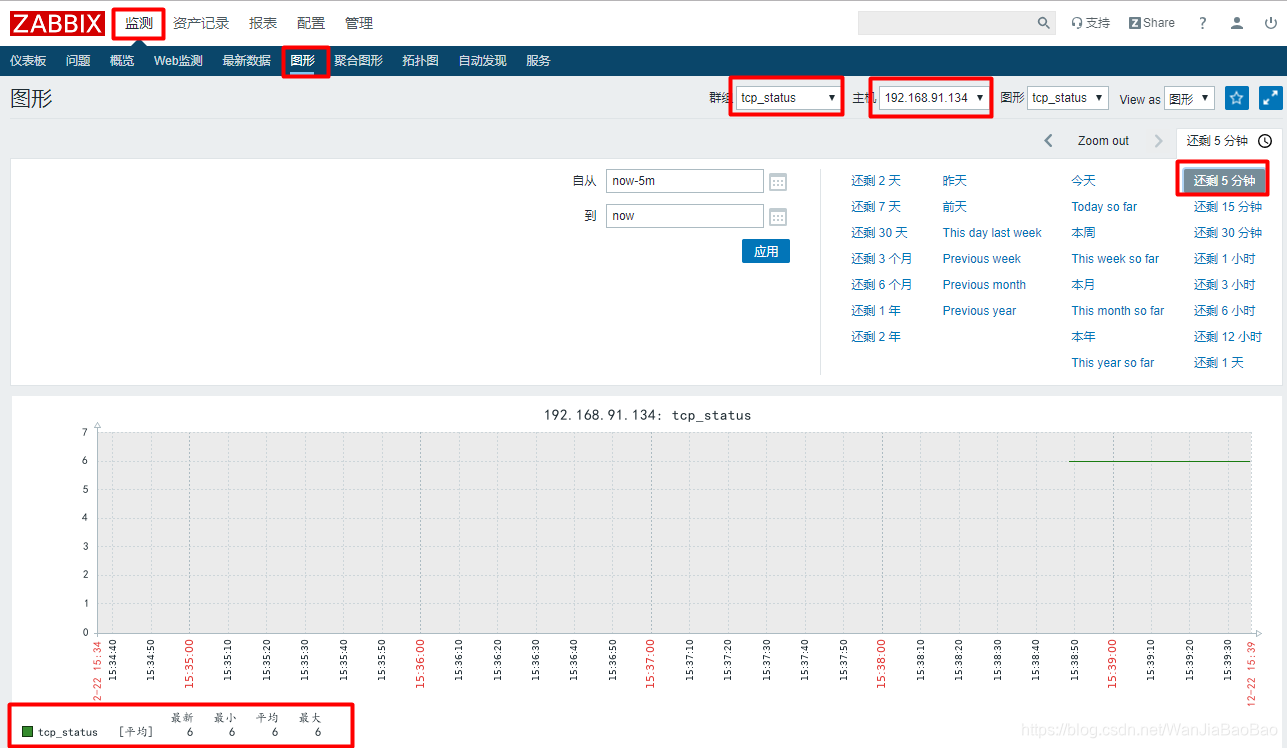Select 今天 range
Image resolution: width=1287 pixels, height=748 pixels.
pos(1084,181)
